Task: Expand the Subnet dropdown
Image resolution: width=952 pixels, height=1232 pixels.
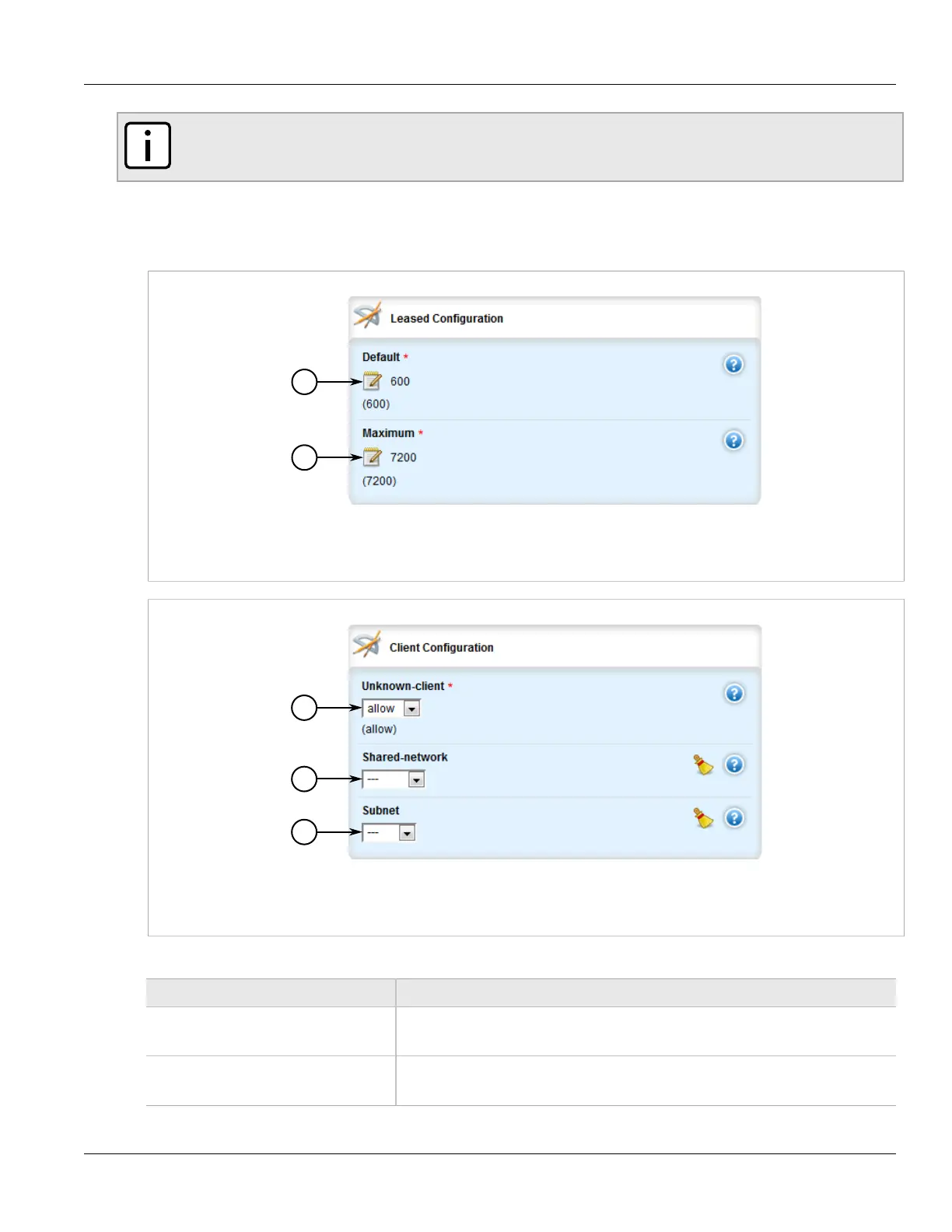Action: (407, 833)
